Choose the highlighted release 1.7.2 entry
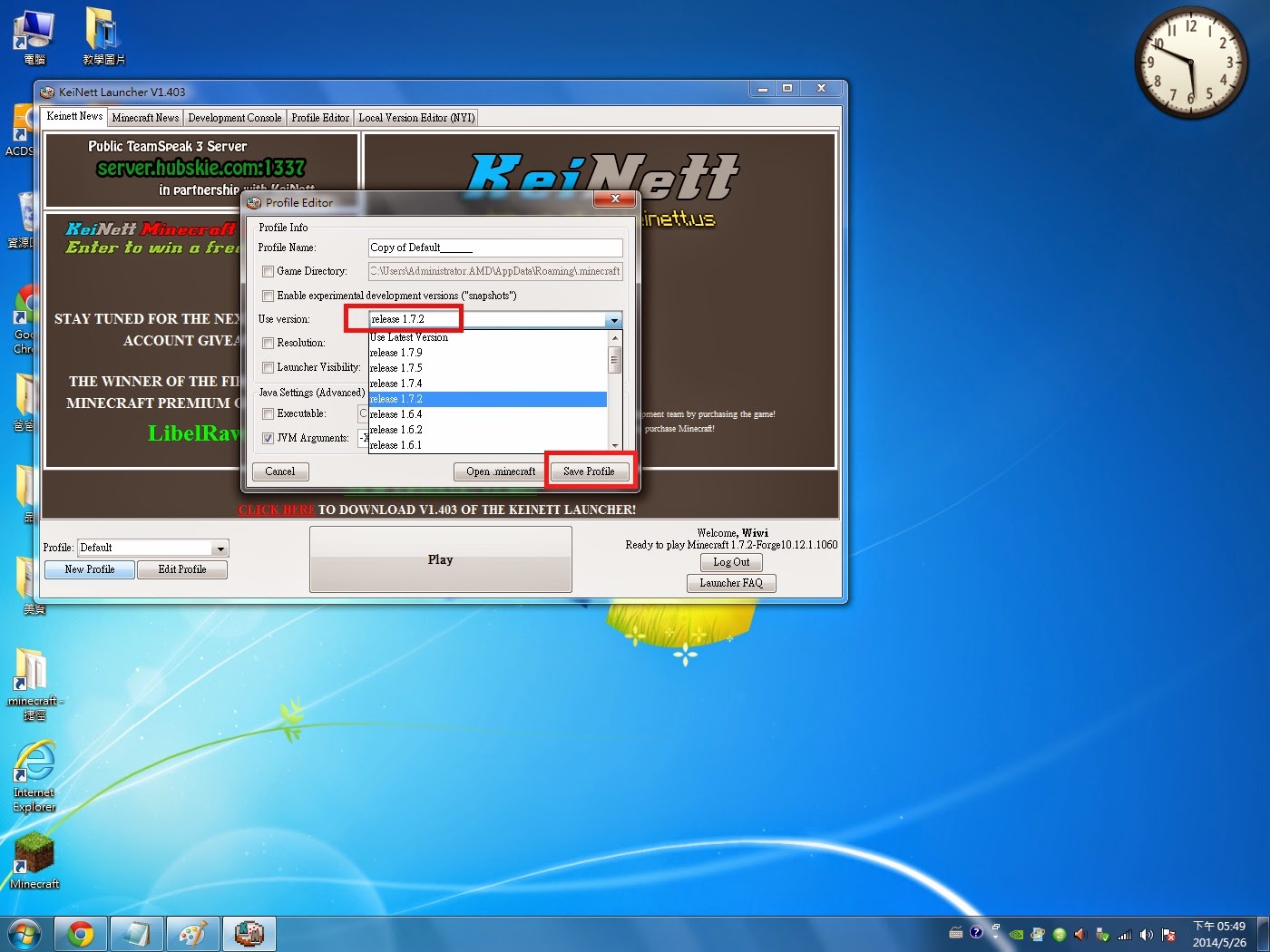 (487, 399)
